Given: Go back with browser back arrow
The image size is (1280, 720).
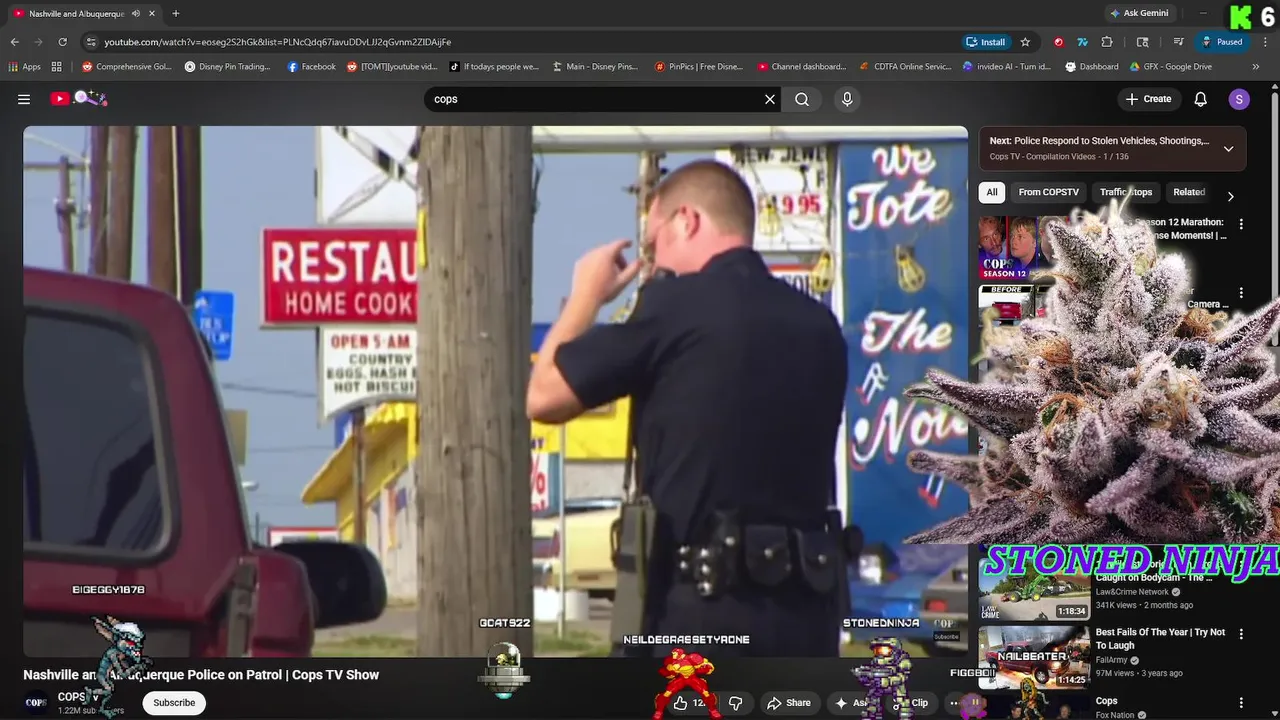Looking at the screenshot, I should click(14, 42).
